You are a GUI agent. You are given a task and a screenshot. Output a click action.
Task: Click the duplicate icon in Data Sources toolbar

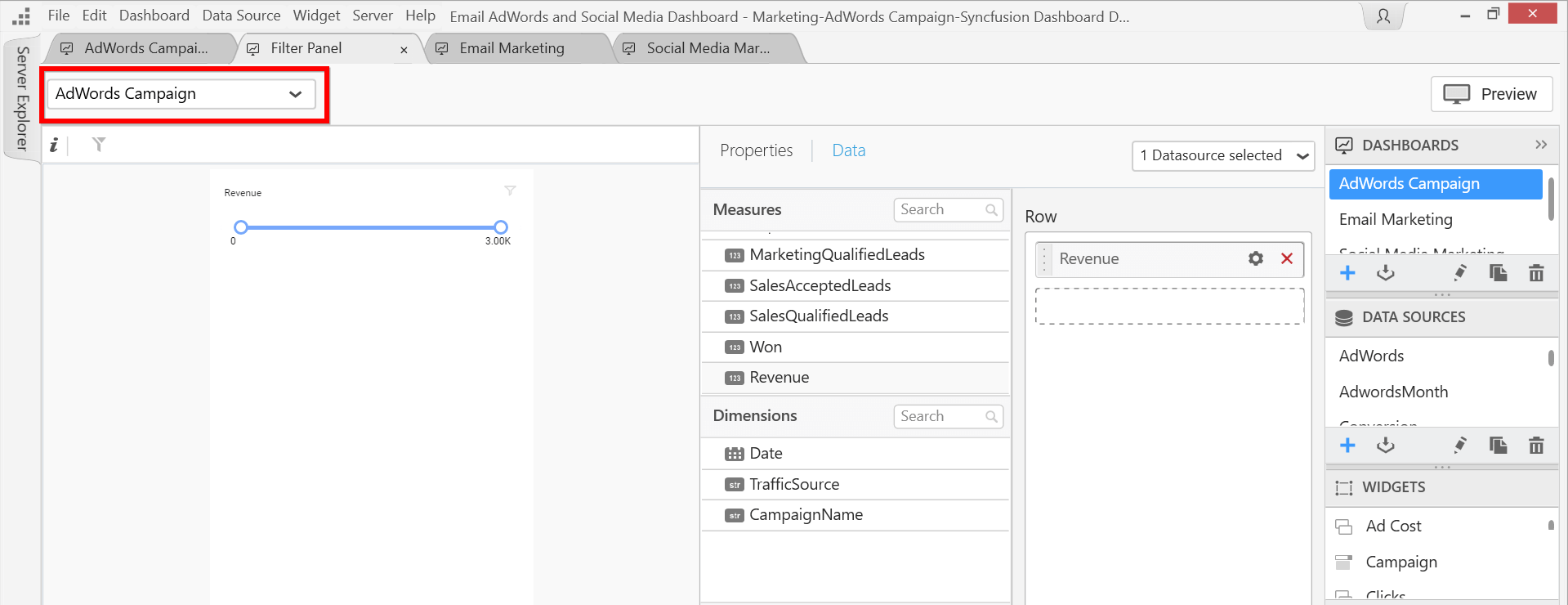pos(1498,445)
